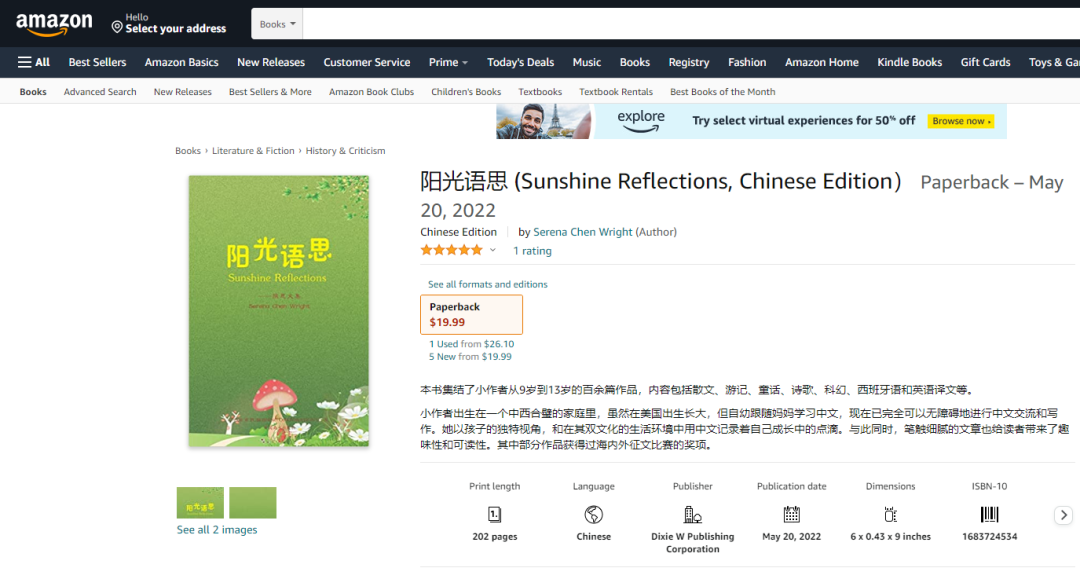Click Dixie W Publishing Corporation text

click(692, 543)
